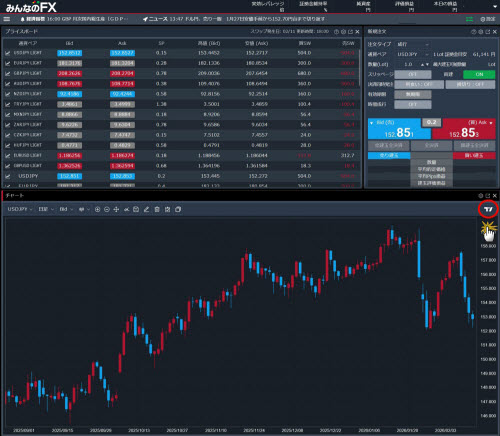The width and height of the screenshot is (500, 436).
Task: Open gear settings in the チャート panel header
Action: point(481,196)
